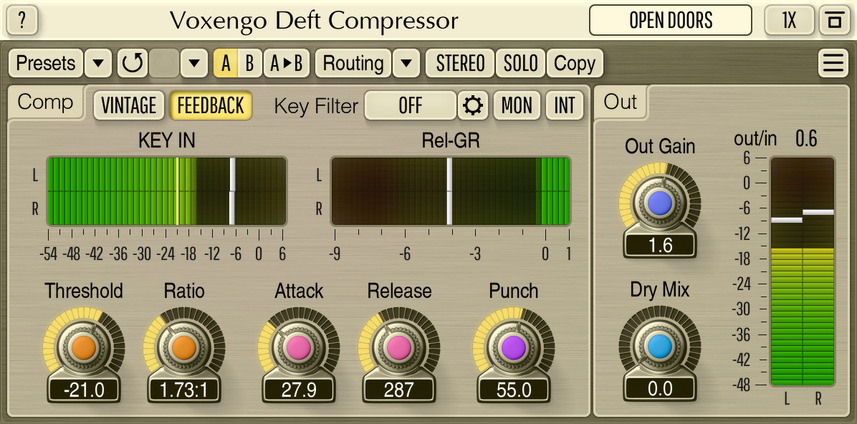This screenshot has width=857, height=424.
Task: Click the orange Threshold knob
Action: [83, 346]
